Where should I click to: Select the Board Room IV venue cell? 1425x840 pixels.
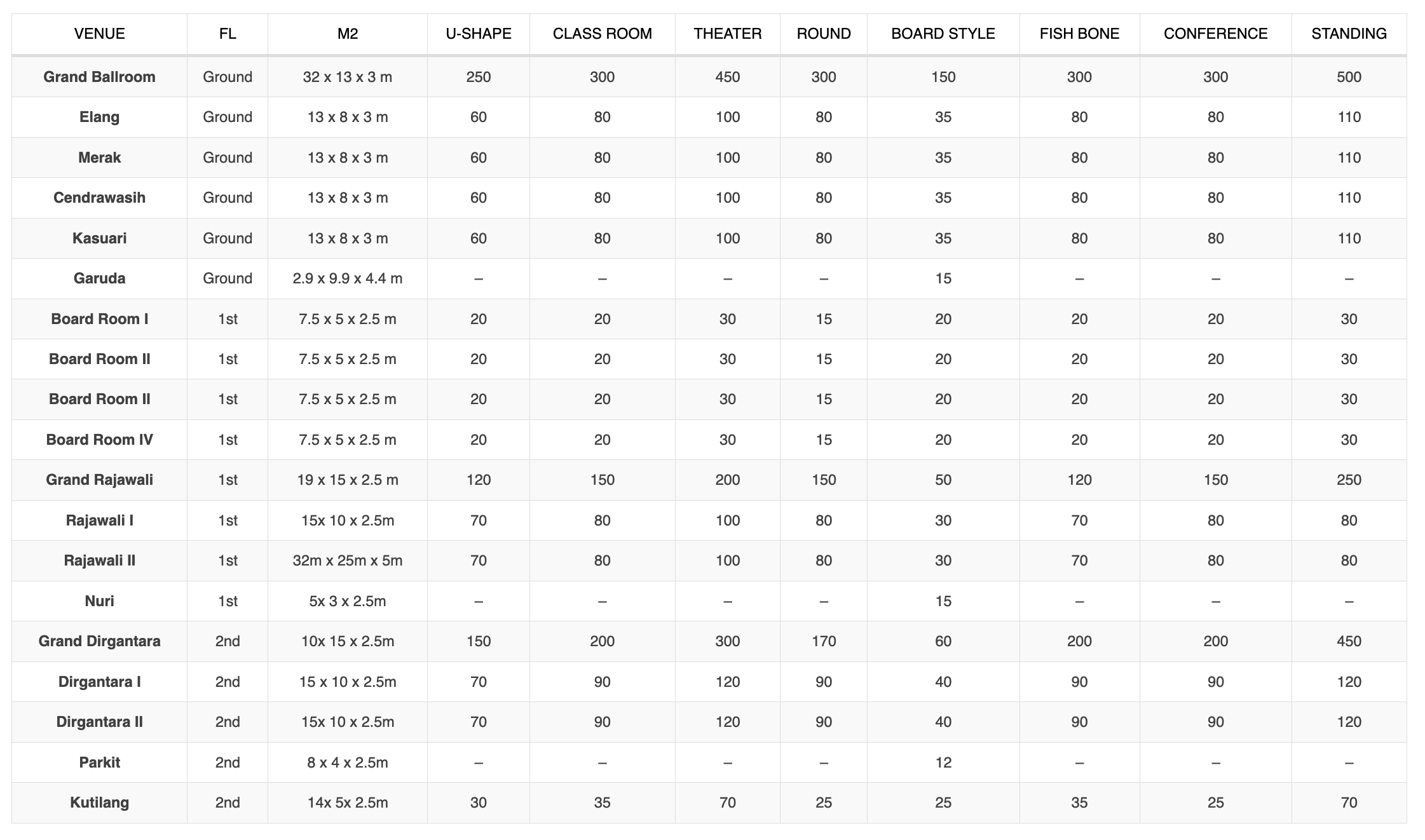pyautogui.click(x=99, y=440)
